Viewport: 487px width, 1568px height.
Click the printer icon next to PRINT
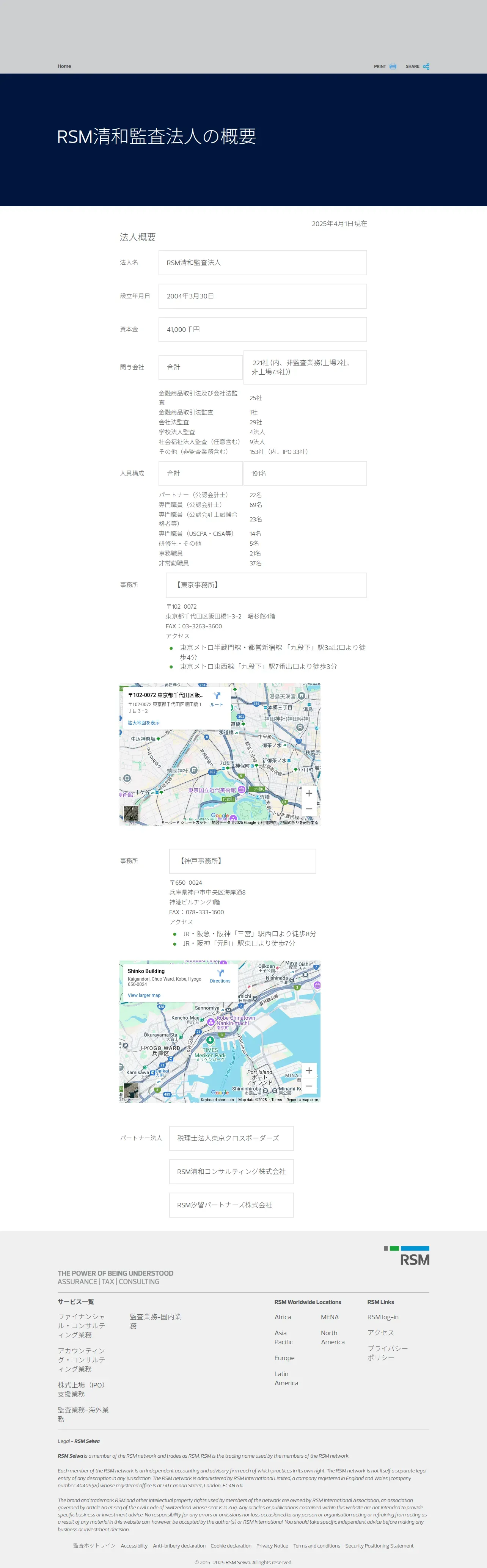[x=393, y=66]
